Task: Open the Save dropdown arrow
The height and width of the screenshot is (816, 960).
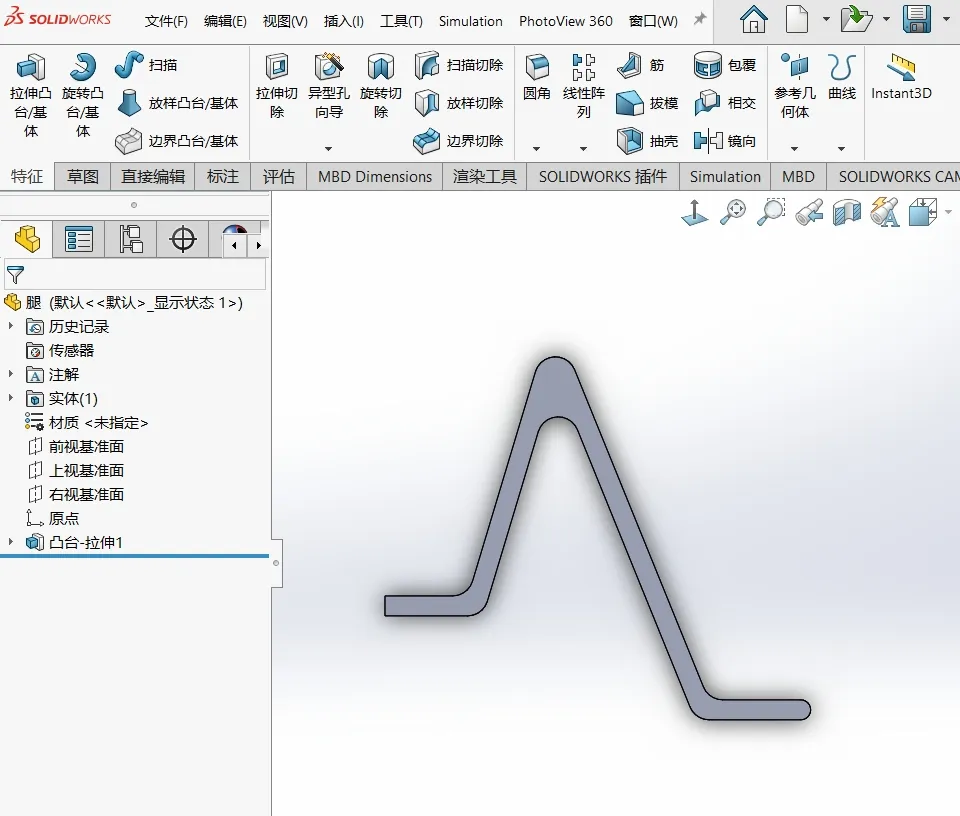Action: click(947, 20)
